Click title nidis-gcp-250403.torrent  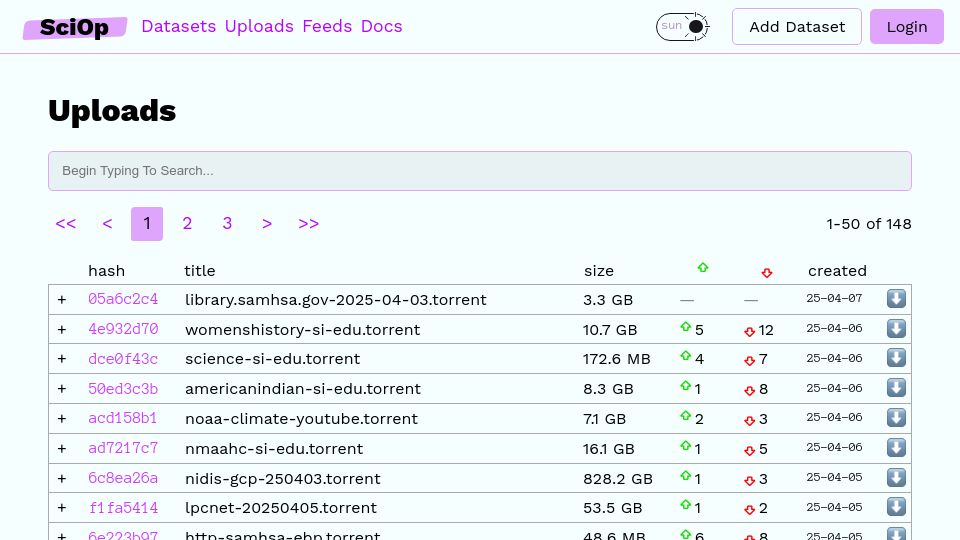tap(283, 479)
